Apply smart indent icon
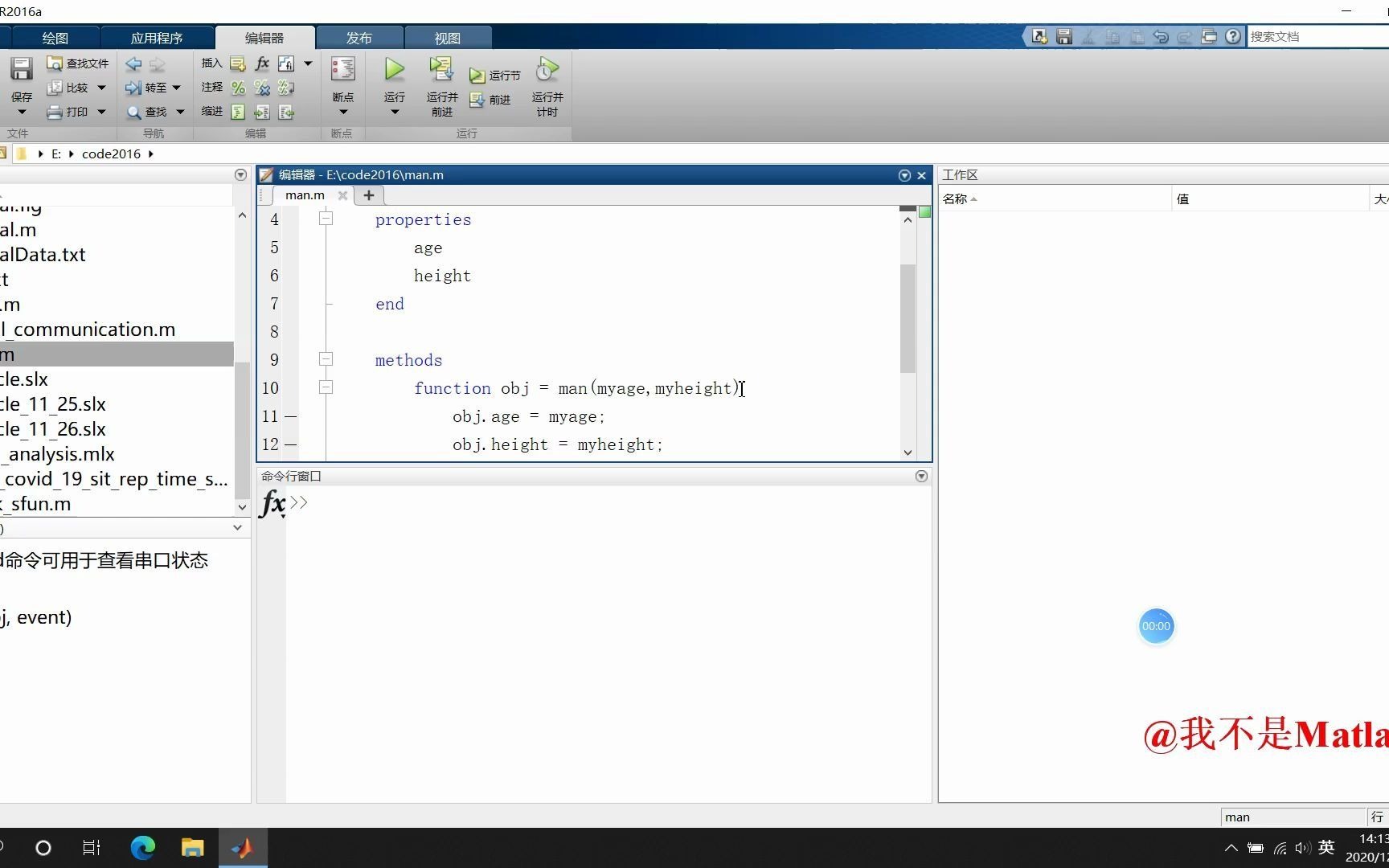The image size is (1389, 868). (238, 112)
